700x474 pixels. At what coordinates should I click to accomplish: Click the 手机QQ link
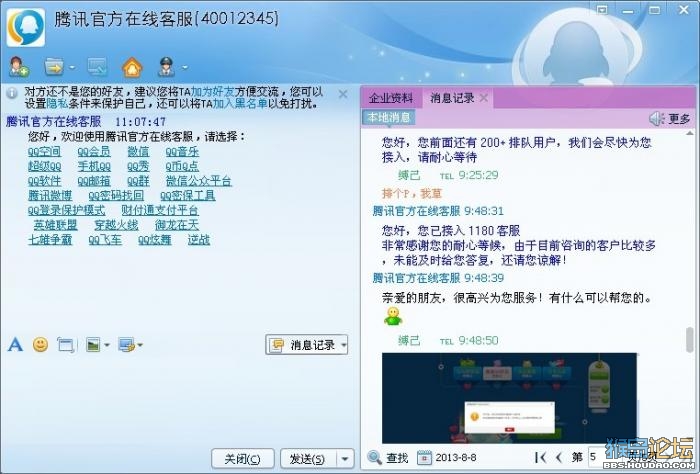coord(94,166)
